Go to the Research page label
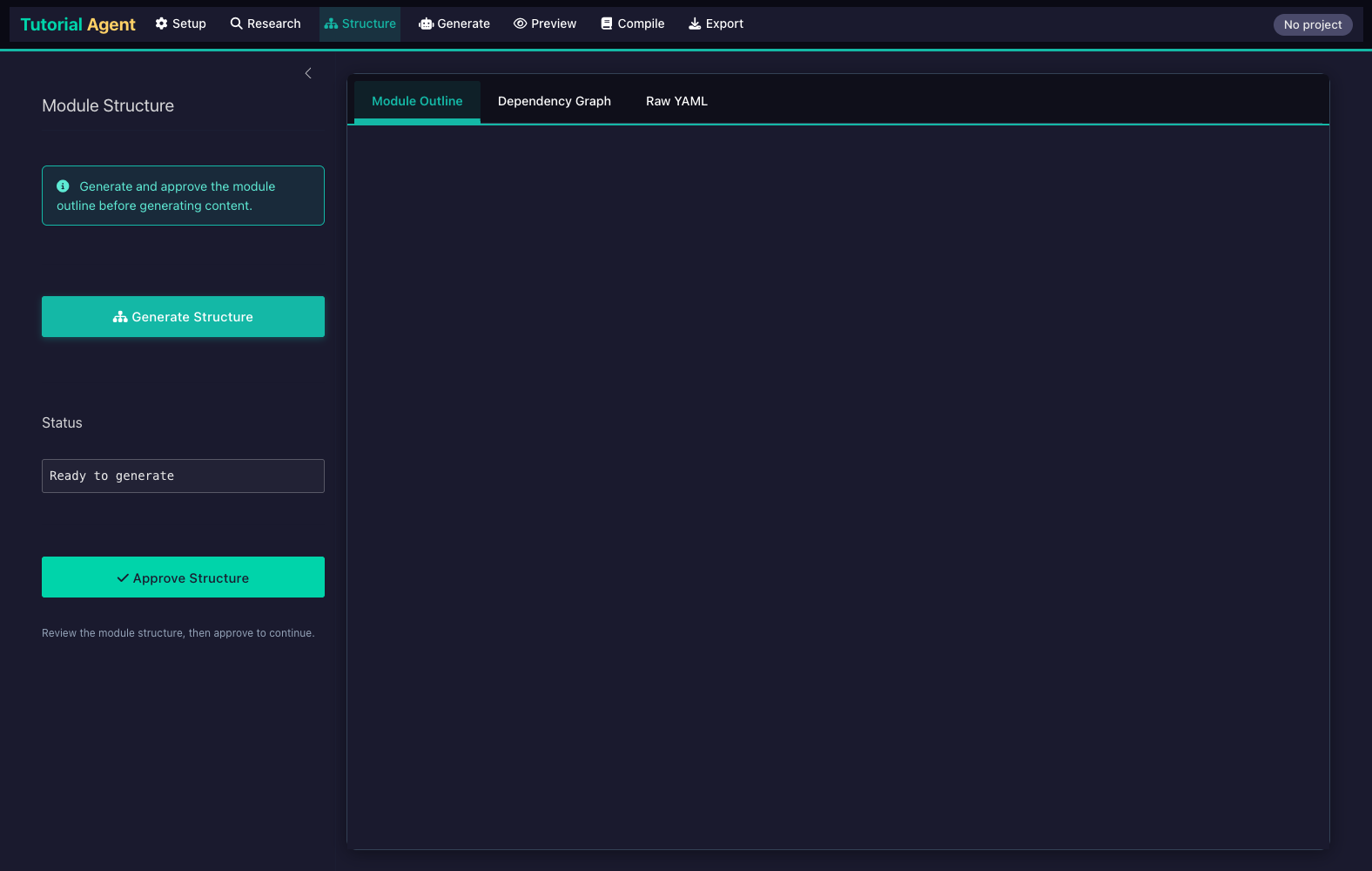Viewport: 1372px width, 871px height. pyautogui.click(x=274, y=24)
